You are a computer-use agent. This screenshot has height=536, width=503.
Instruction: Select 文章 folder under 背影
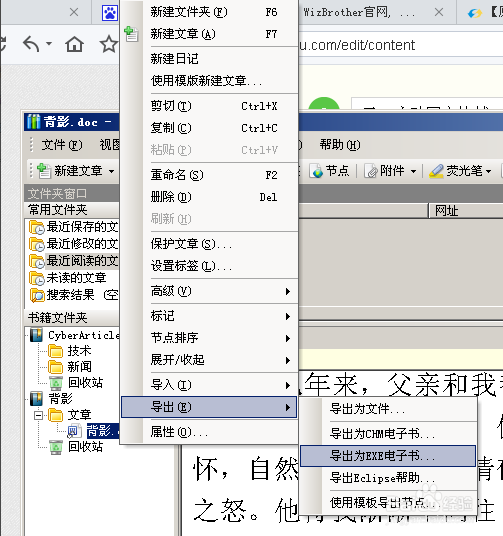click(70, 415)
